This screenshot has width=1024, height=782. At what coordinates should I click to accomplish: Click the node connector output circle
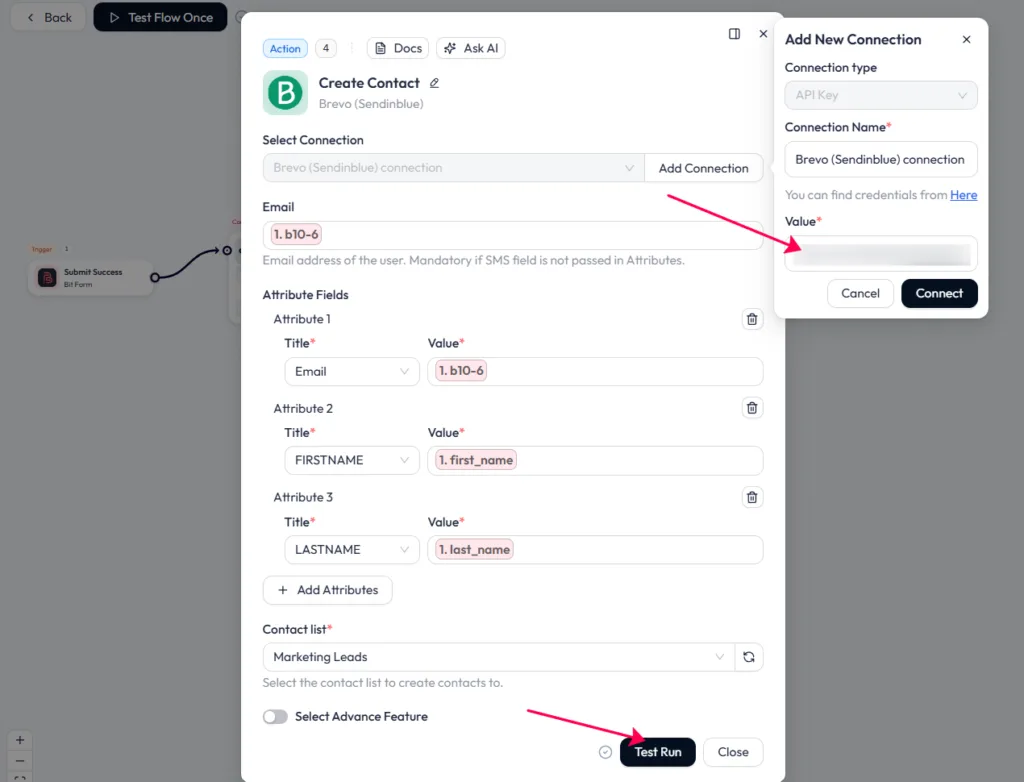[x=155, y=278]
